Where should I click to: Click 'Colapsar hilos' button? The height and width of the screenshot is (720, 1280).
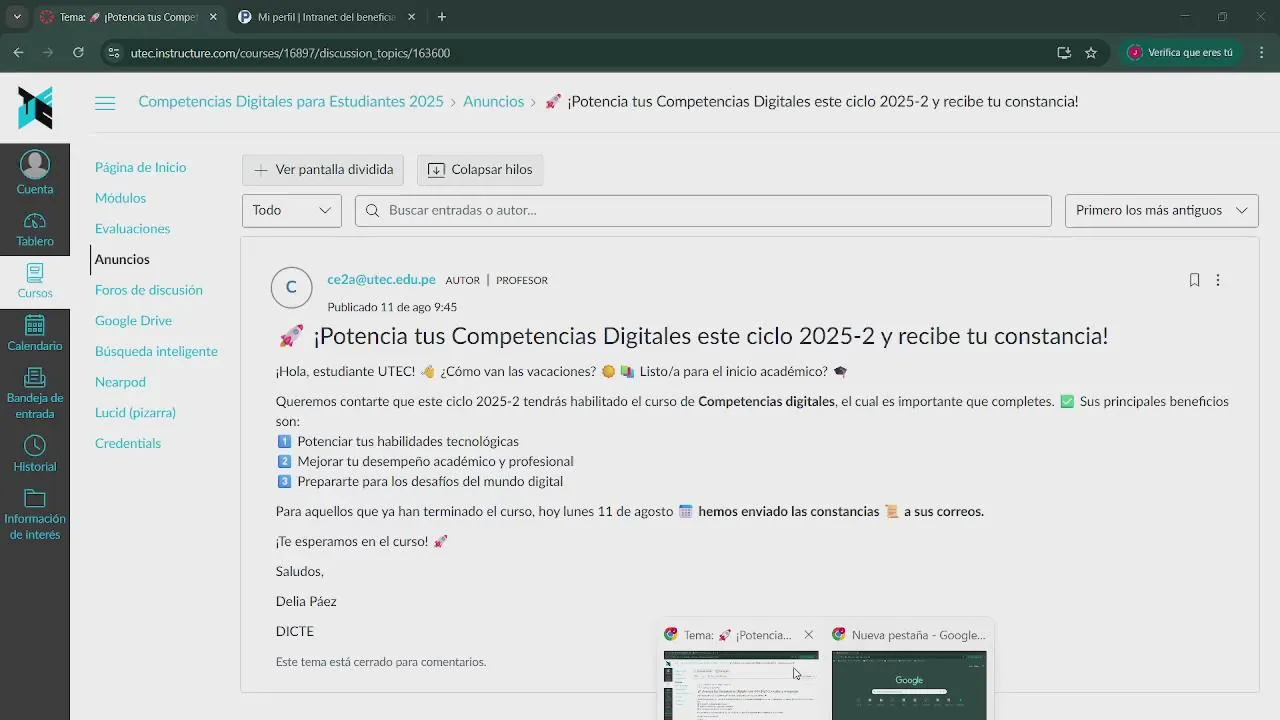click(480, 170)
